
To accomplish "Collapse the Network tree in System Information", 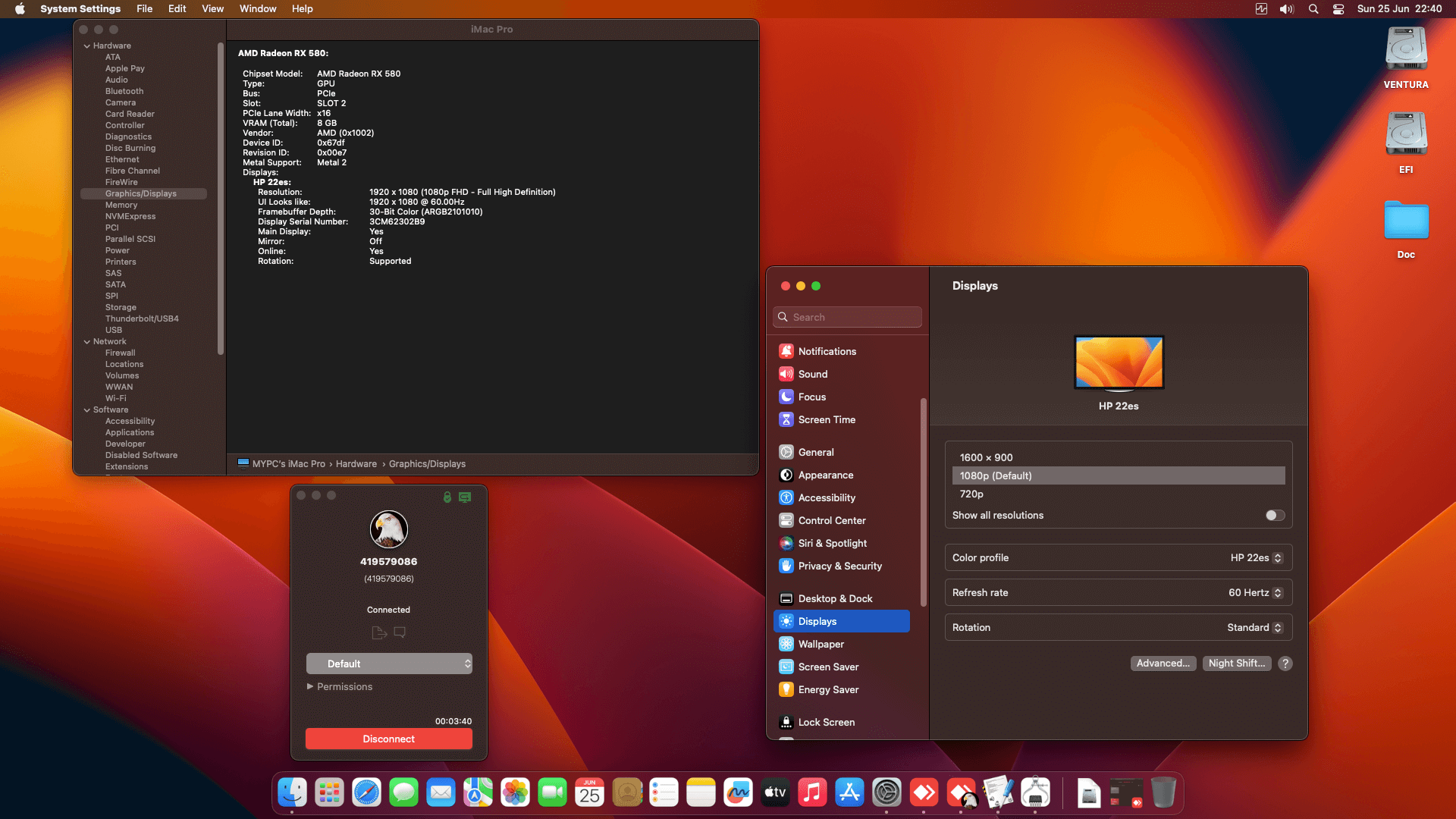I will 86,342.
